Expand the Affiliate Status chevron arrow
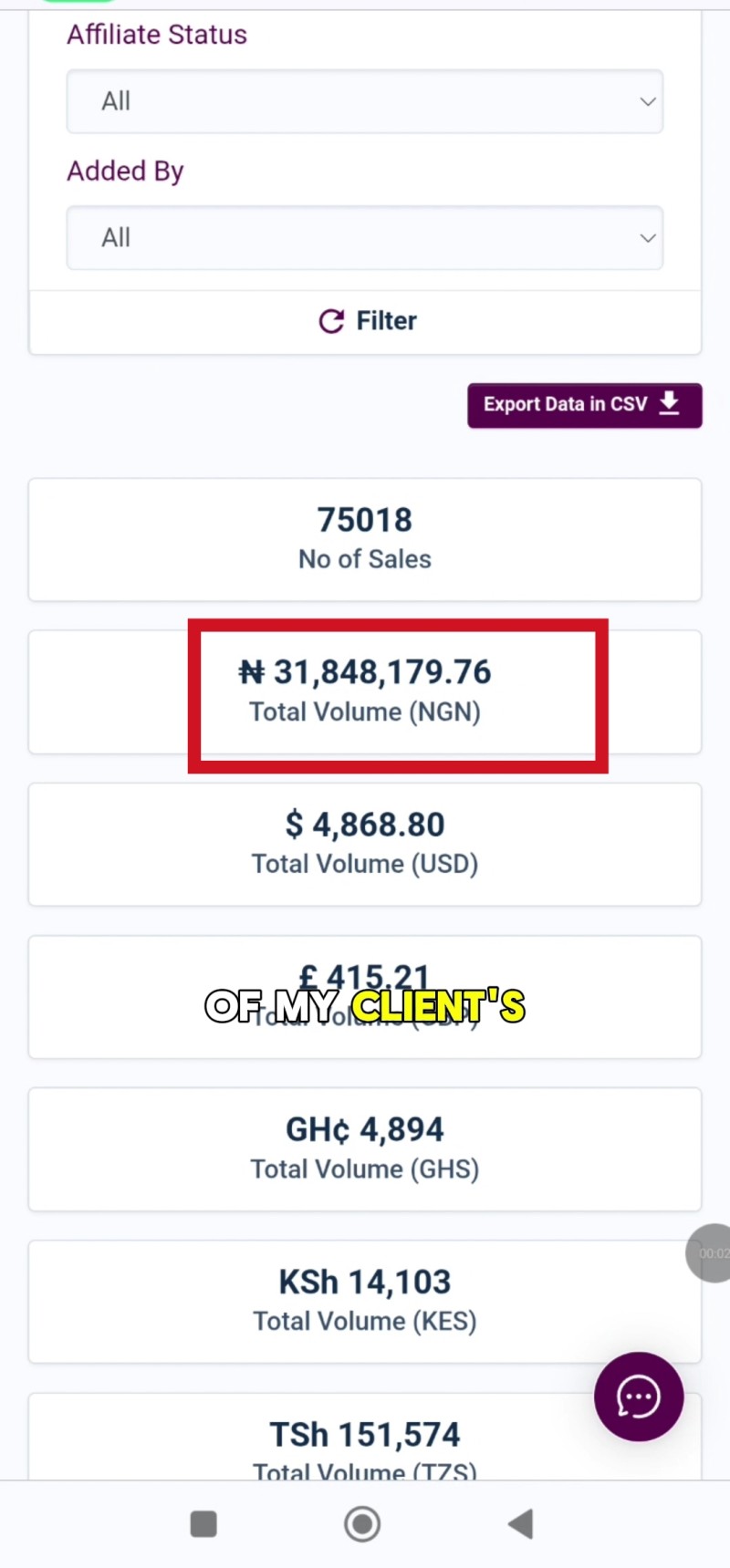Viewport: 730px width, 1568px height. [x=648, y=101]
